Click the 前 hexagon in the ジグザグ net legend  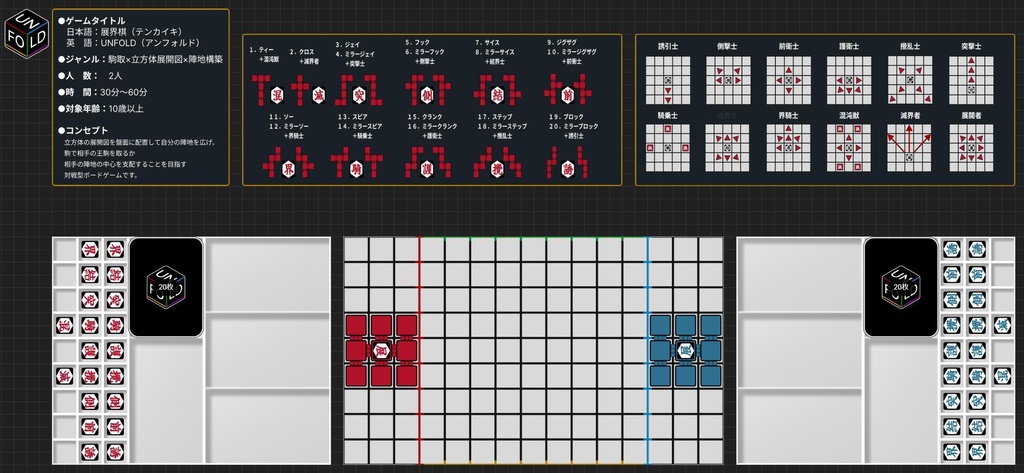[x=568, y=94]
